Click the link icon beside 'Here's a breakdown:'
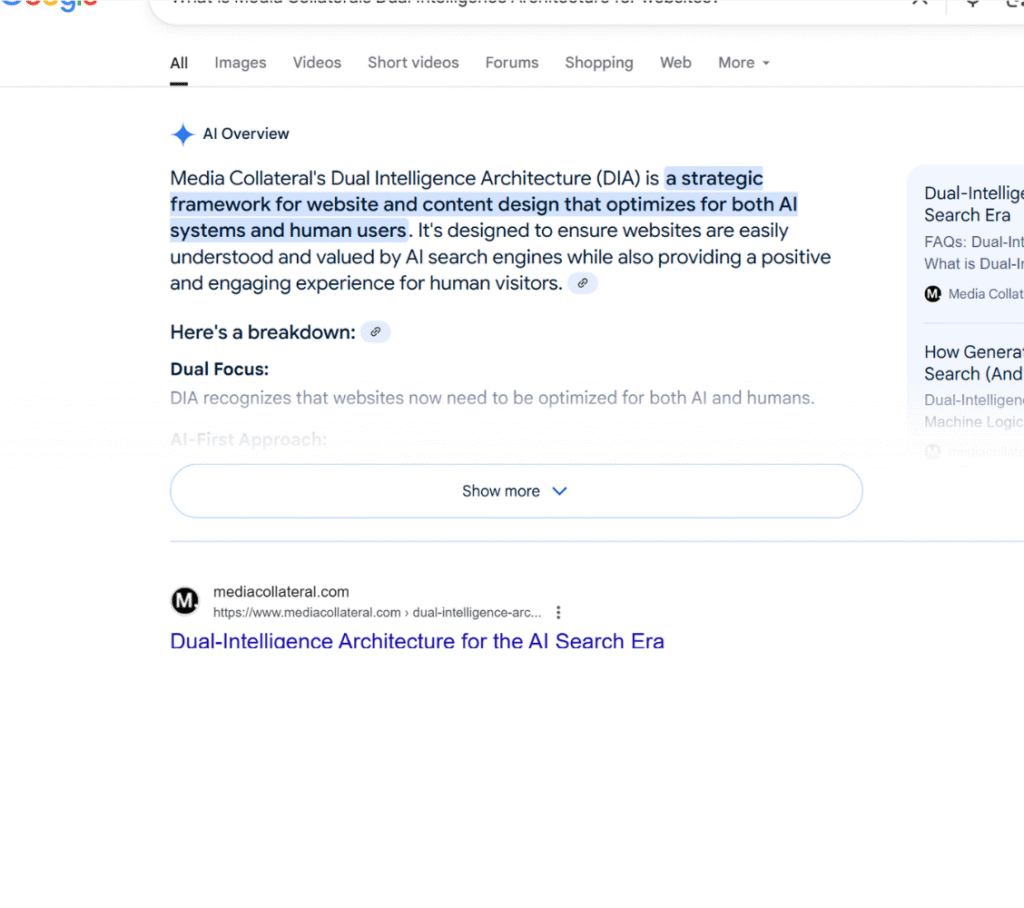Viewport: 1024px width, 908px height. coord(376,332)
